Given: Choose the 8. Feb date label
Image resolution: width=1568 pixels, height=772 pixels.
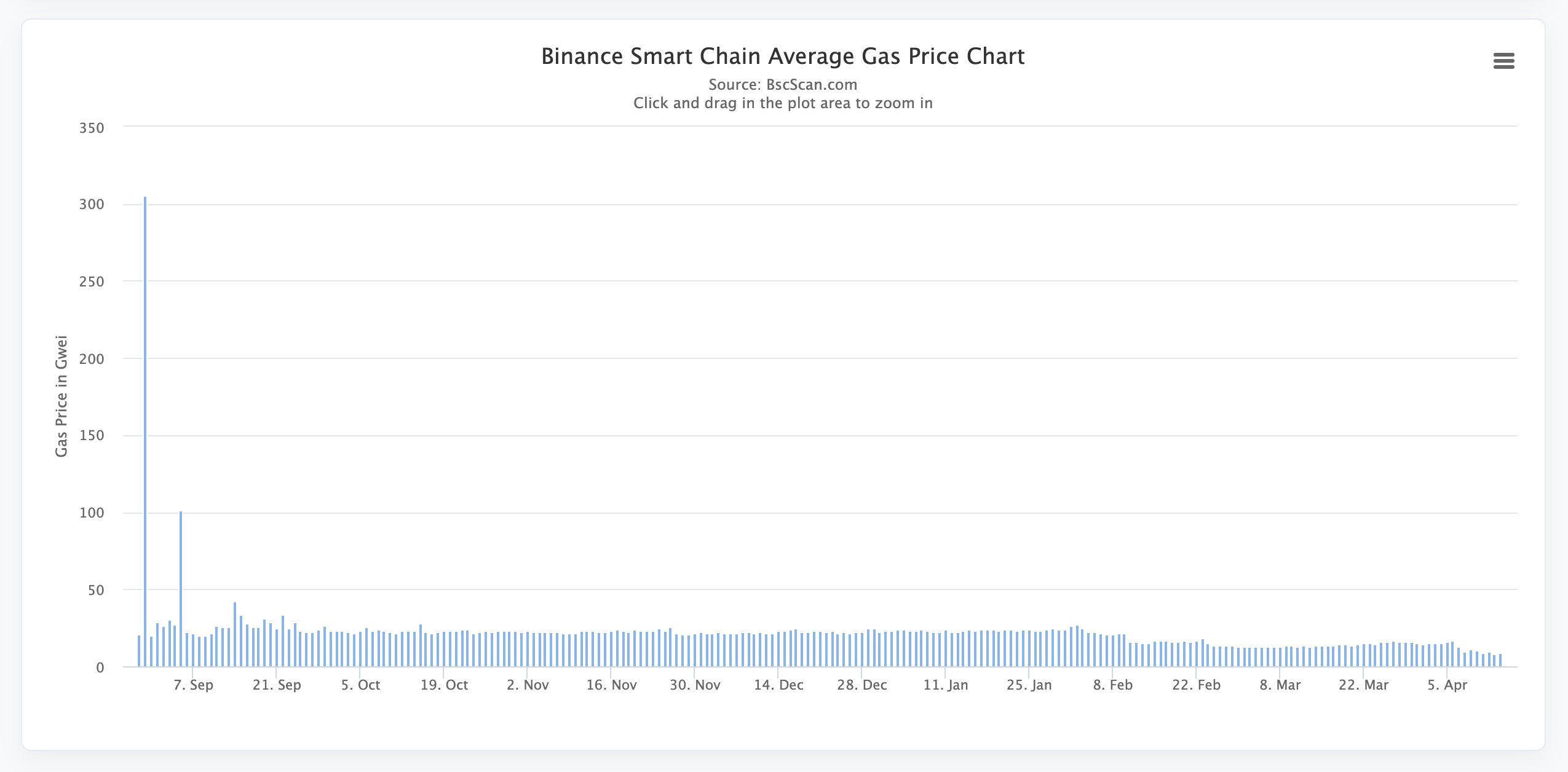Looking at the screenshot, I should pyautogui.click(x=1113, y=685).
